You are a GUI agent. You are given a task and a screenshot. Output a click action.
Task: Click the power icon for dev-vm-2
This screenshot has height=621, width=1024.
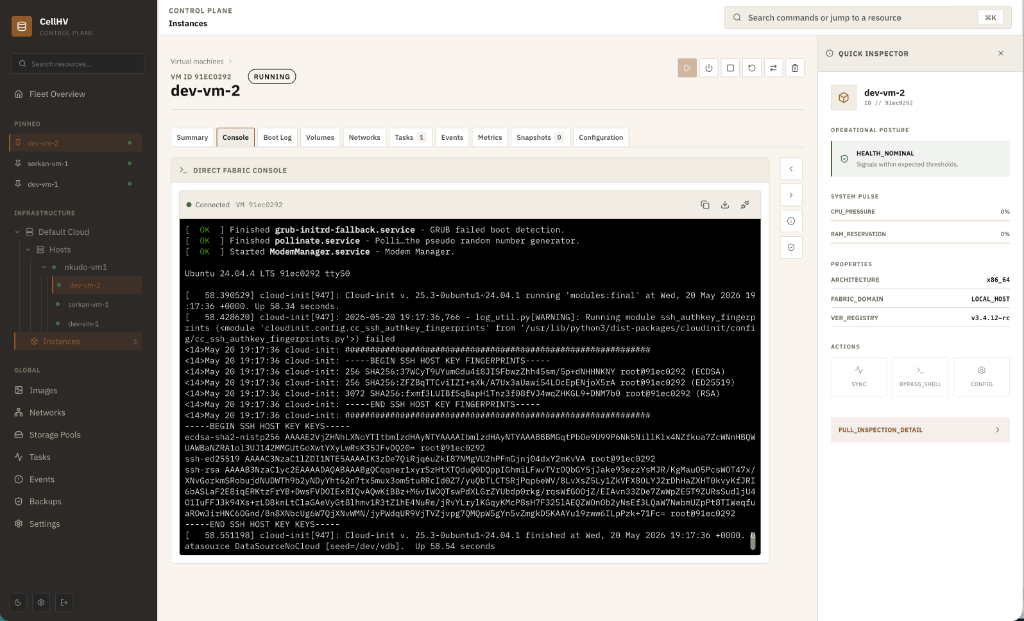tap(709, 68)
